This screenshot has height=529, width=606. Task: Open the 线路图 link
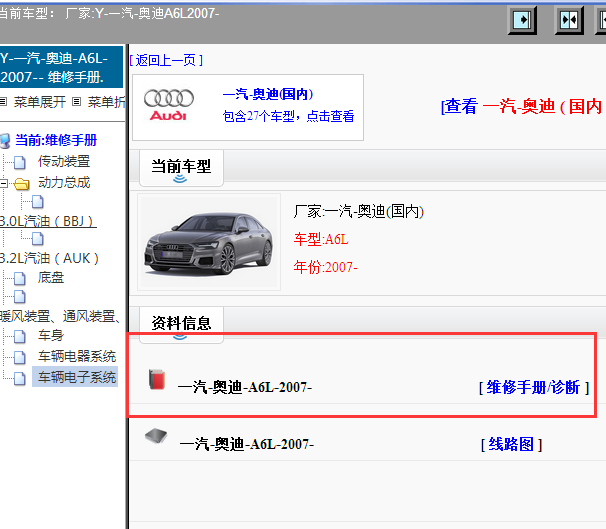(x=511, y=444)
